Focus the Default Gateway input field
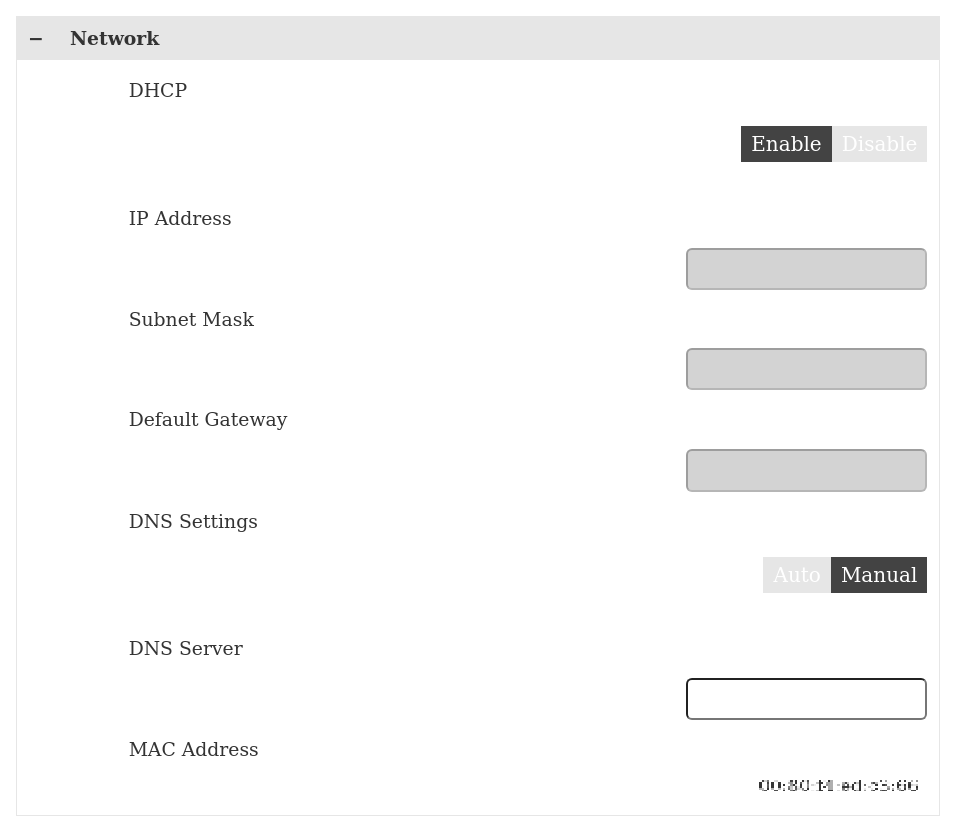Image resolution: width=960 pixels, height=833 pixels. [x=806, y=470]
